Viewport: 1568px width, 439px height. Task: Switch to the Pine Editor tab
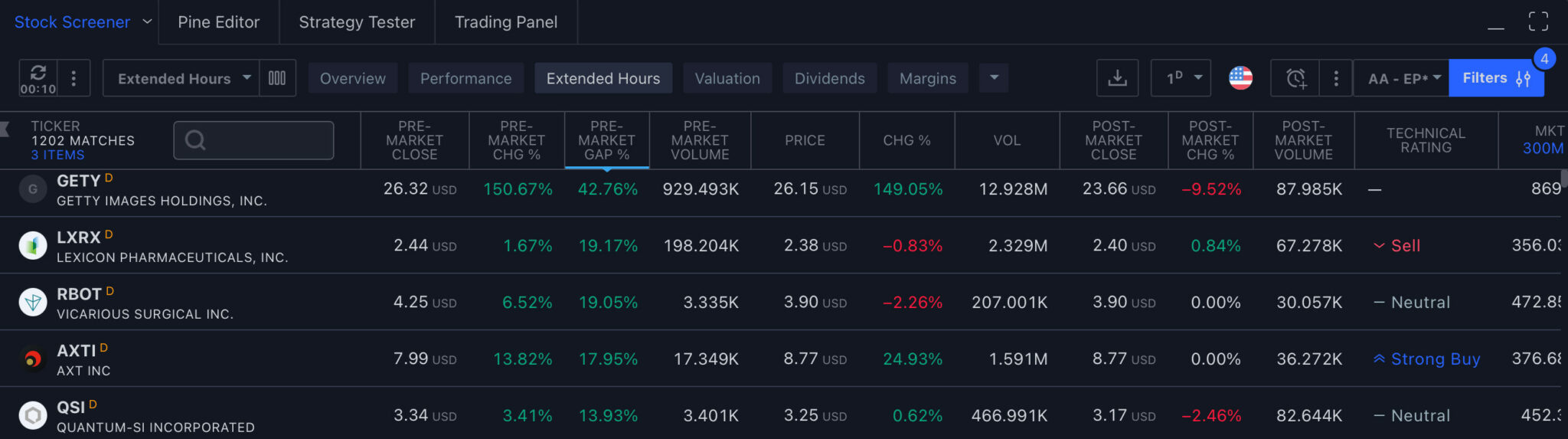point(218,22)
